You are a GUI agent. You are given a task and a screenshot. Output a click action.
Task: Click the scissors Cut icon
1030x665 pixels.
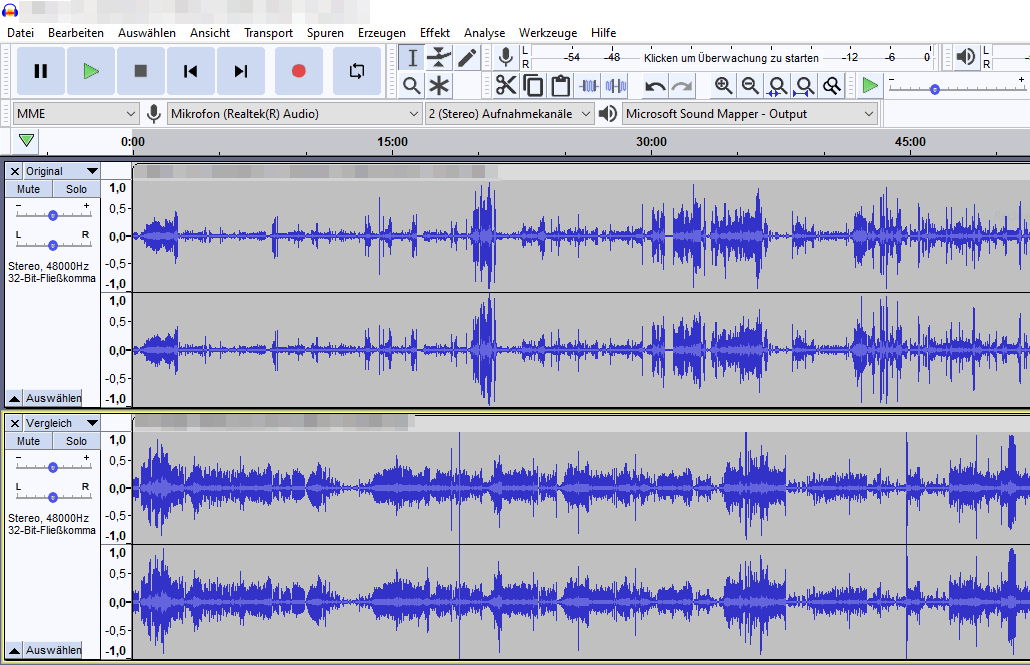click(506, 86)
